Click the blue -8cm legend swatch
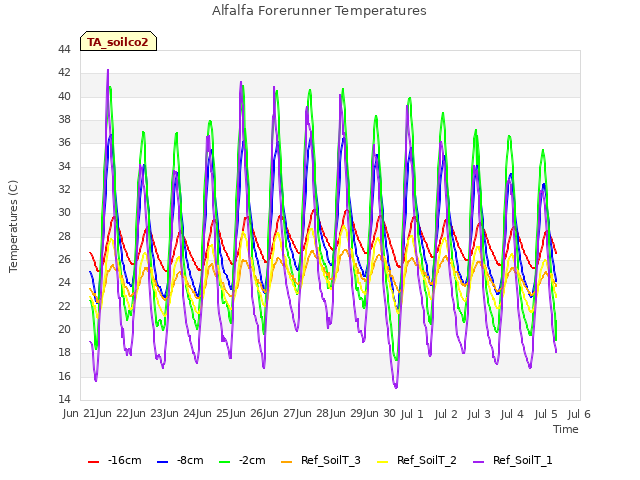This screenshot has height=480, width=640. (162, 462)
